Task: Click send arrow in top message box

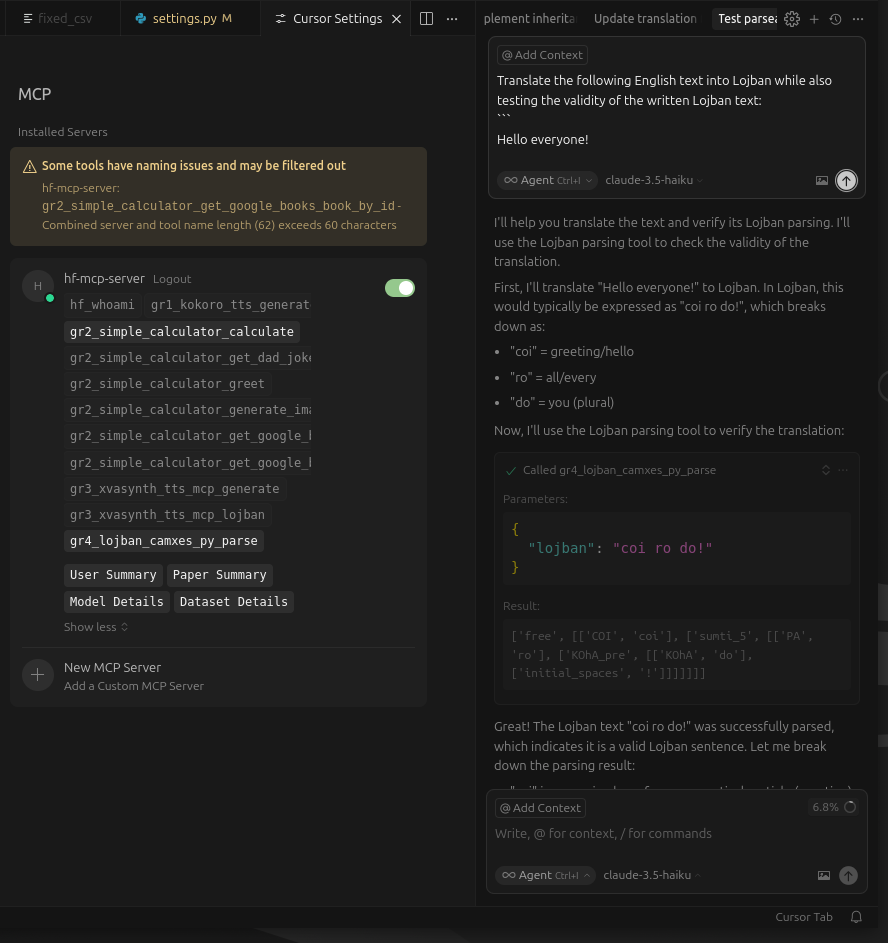Action: (x=846, y=180)
